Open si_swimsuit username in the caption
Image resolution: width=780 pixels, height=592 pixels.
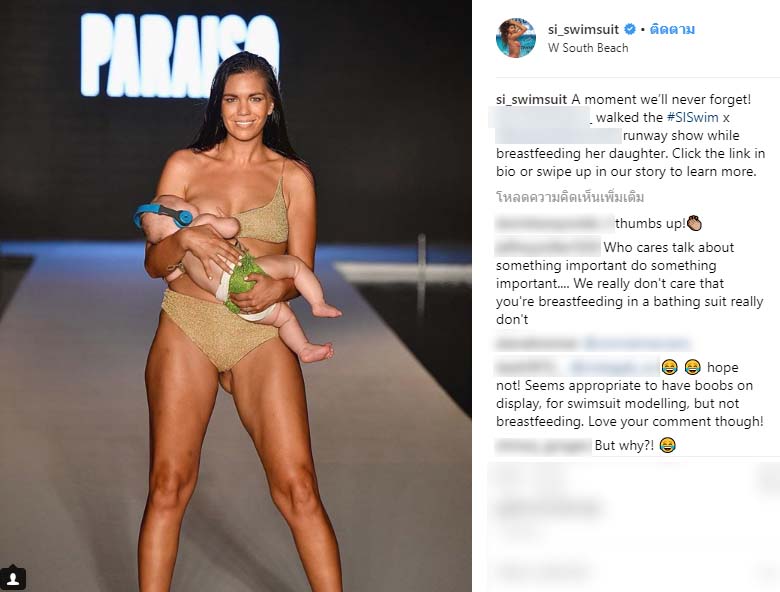531,99
